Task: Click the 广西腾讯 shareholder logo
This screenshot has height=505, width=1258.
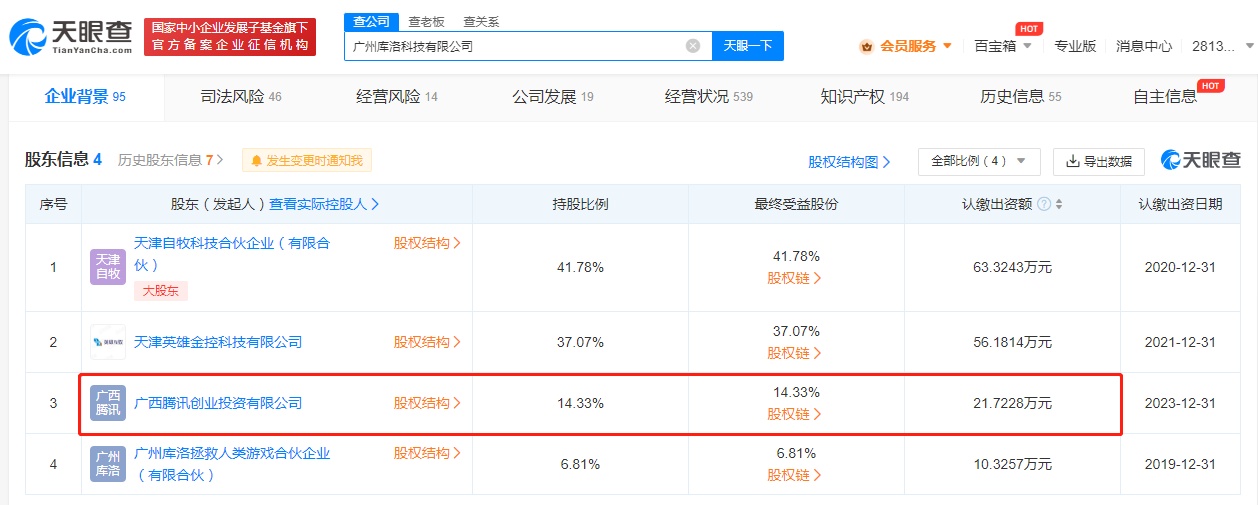Action: [x=108, y=403]
